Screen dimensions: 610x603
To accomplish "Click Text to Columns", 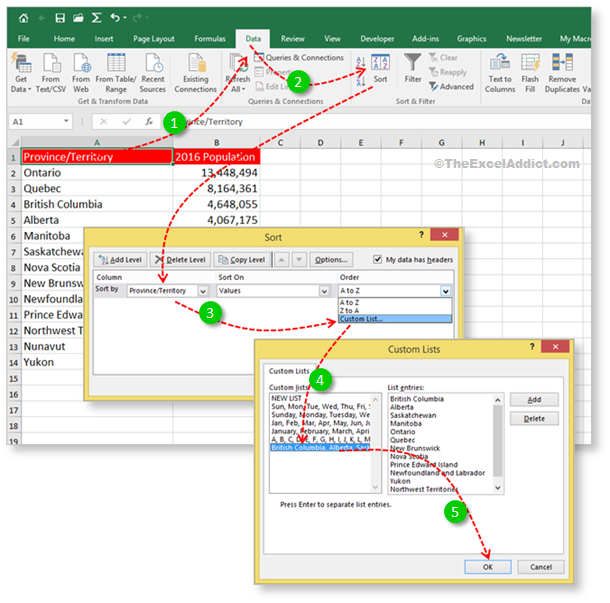I will click(x=500, y=74).
